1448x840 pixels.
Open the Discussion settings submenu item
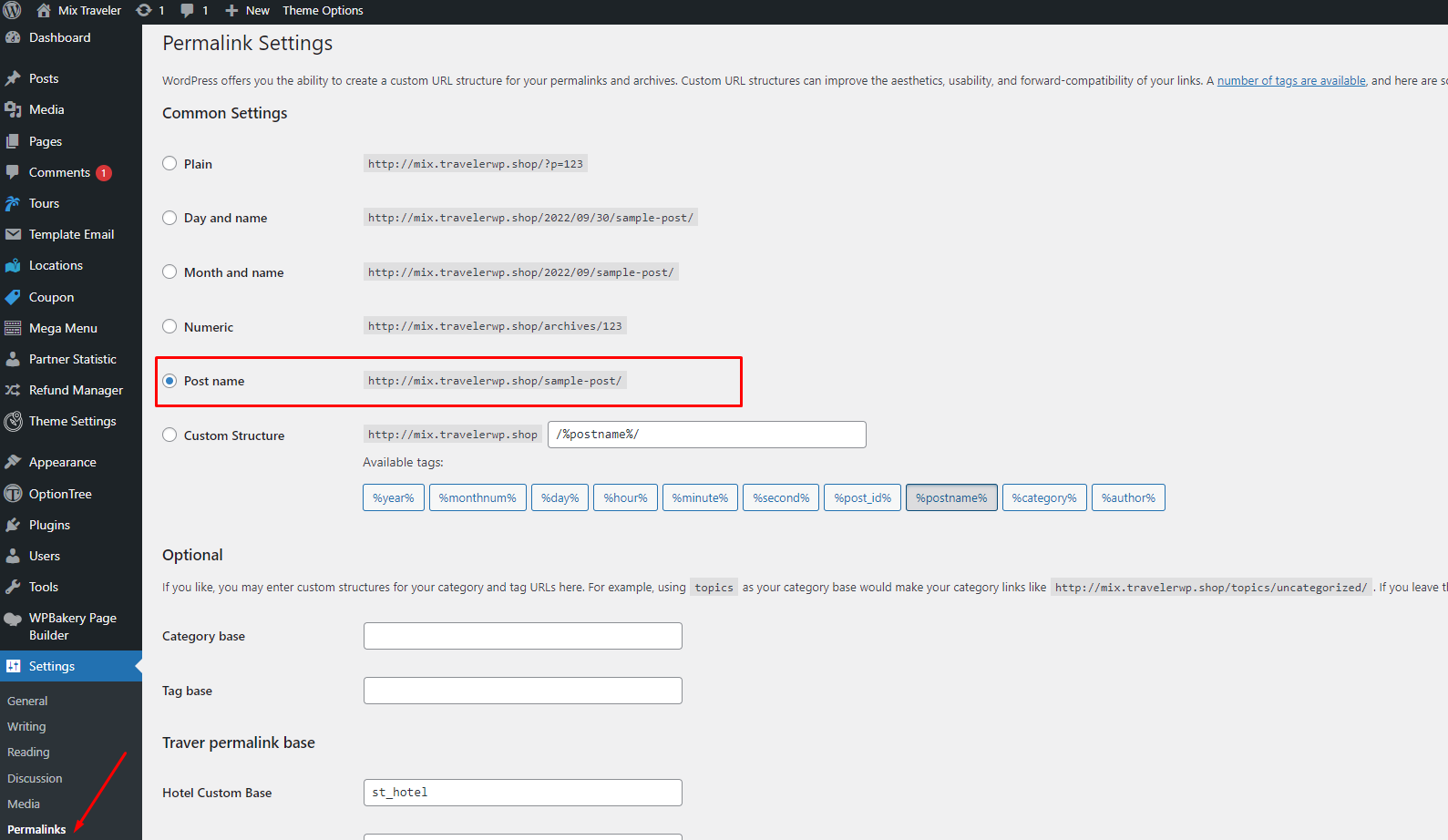35,778
